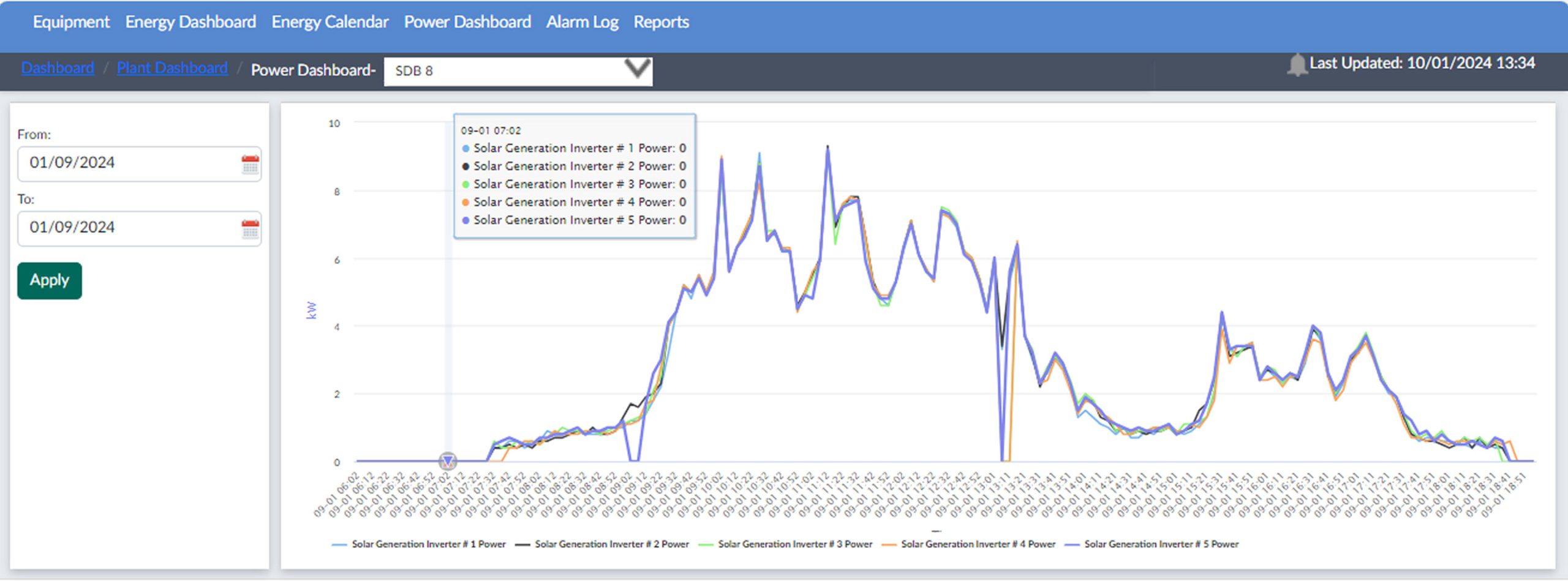Toggle Solar Generation Inverter # 1 Power legend
The image size is (1568, 581).
pos(419,544)
